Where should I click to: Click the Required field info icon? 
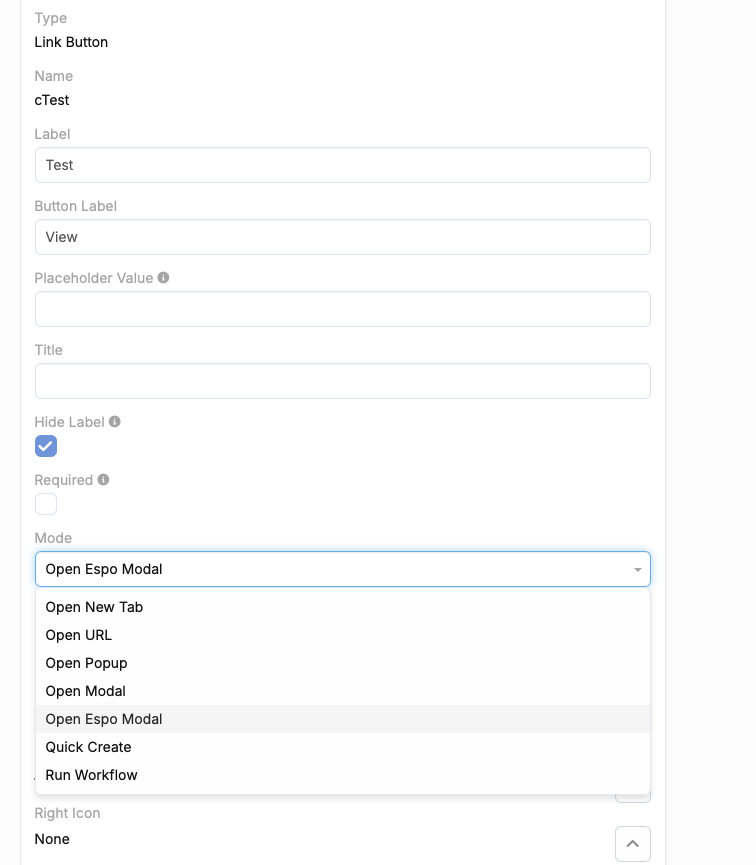pyautogui.click(x=103, y=480)
